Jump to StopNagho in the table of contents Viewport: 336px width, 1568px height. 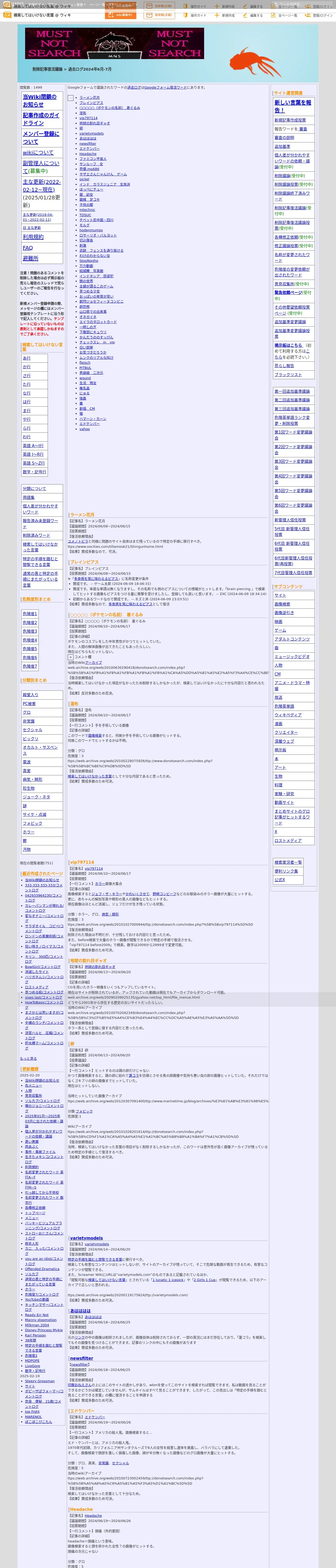tap(88, 261)
